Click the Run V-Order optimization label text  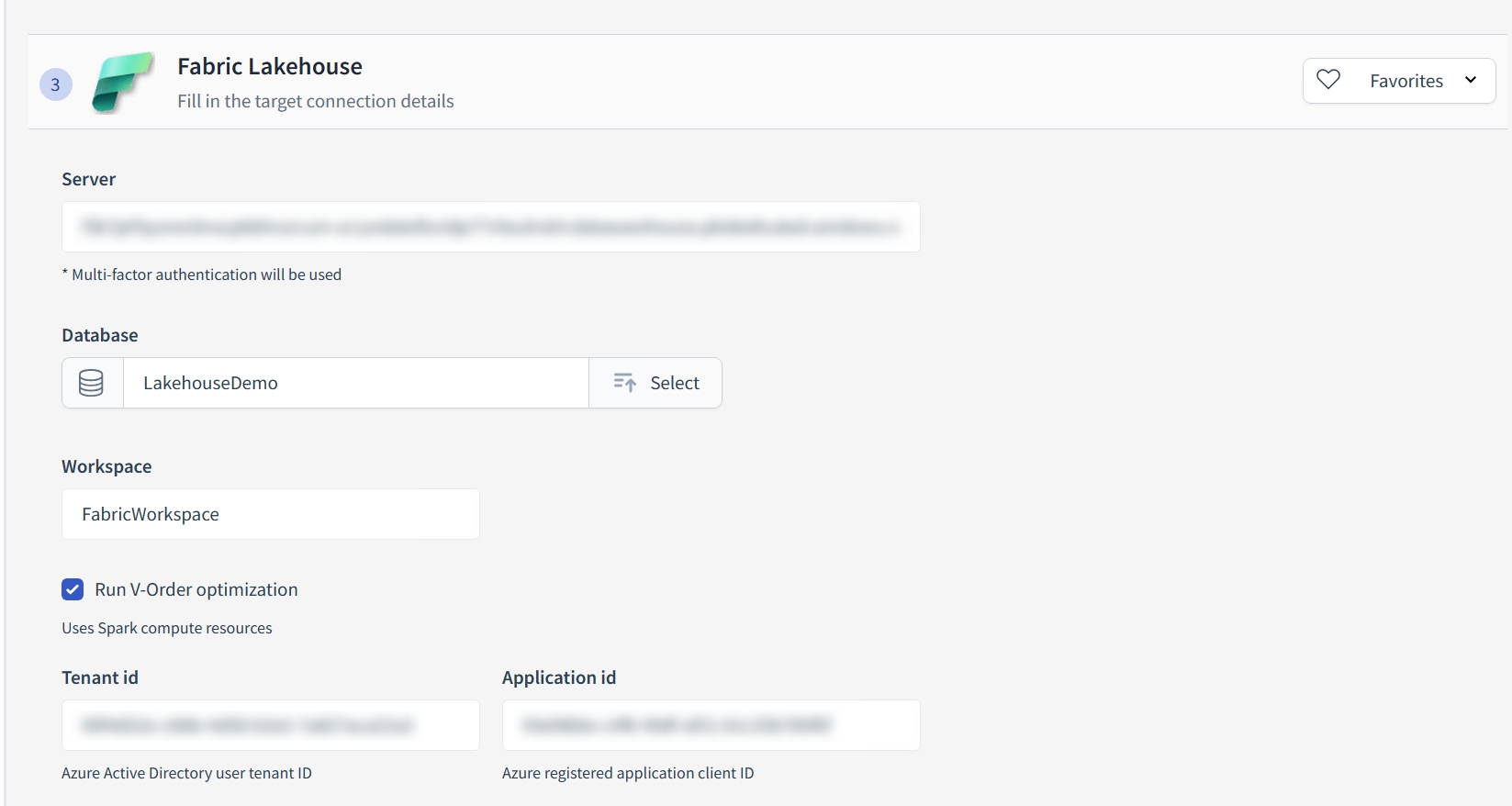pyautogui.click(x=196, y=589)
